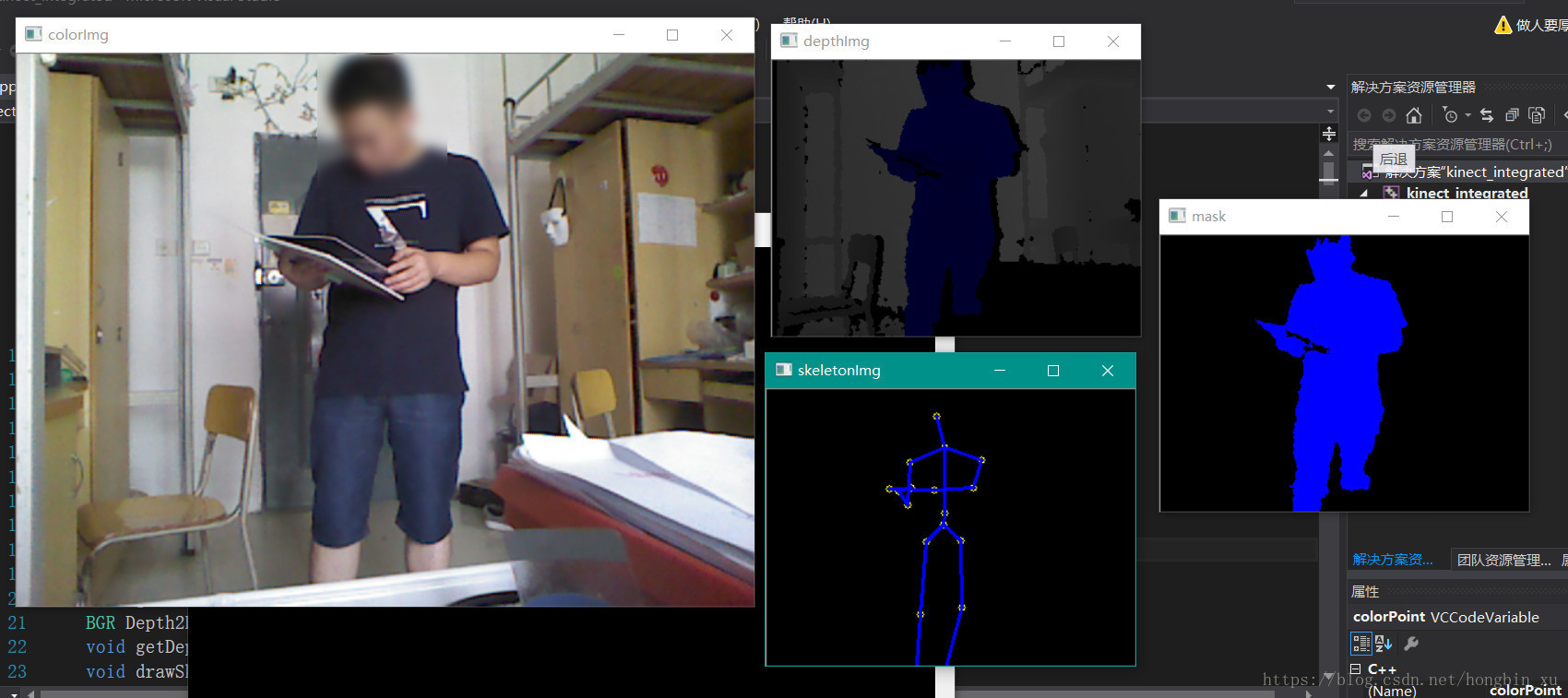The height and width of the screenshot is (698, 1568).
Task: Click the depthImg title bar text
Action: click(837, 41)
